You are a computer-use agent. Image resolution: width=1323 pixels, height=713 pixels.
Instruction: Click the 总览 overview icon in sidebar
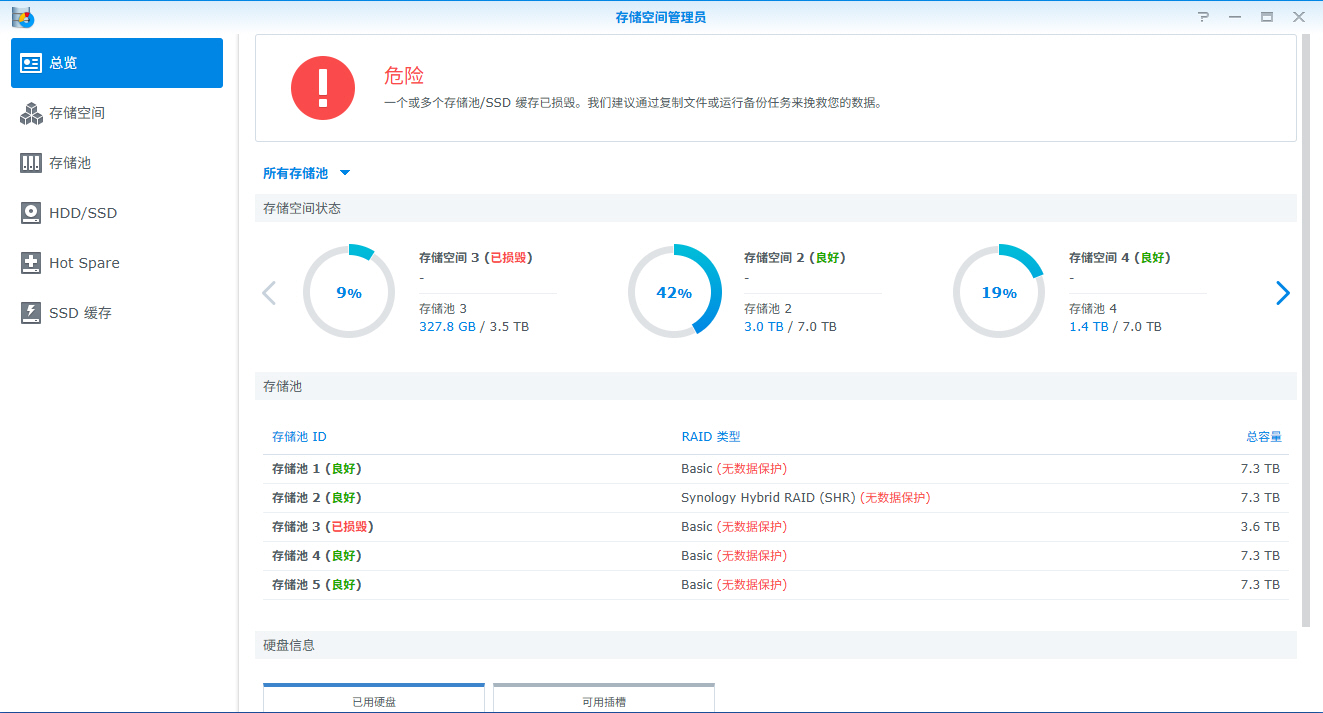click(x=31, y=63)
